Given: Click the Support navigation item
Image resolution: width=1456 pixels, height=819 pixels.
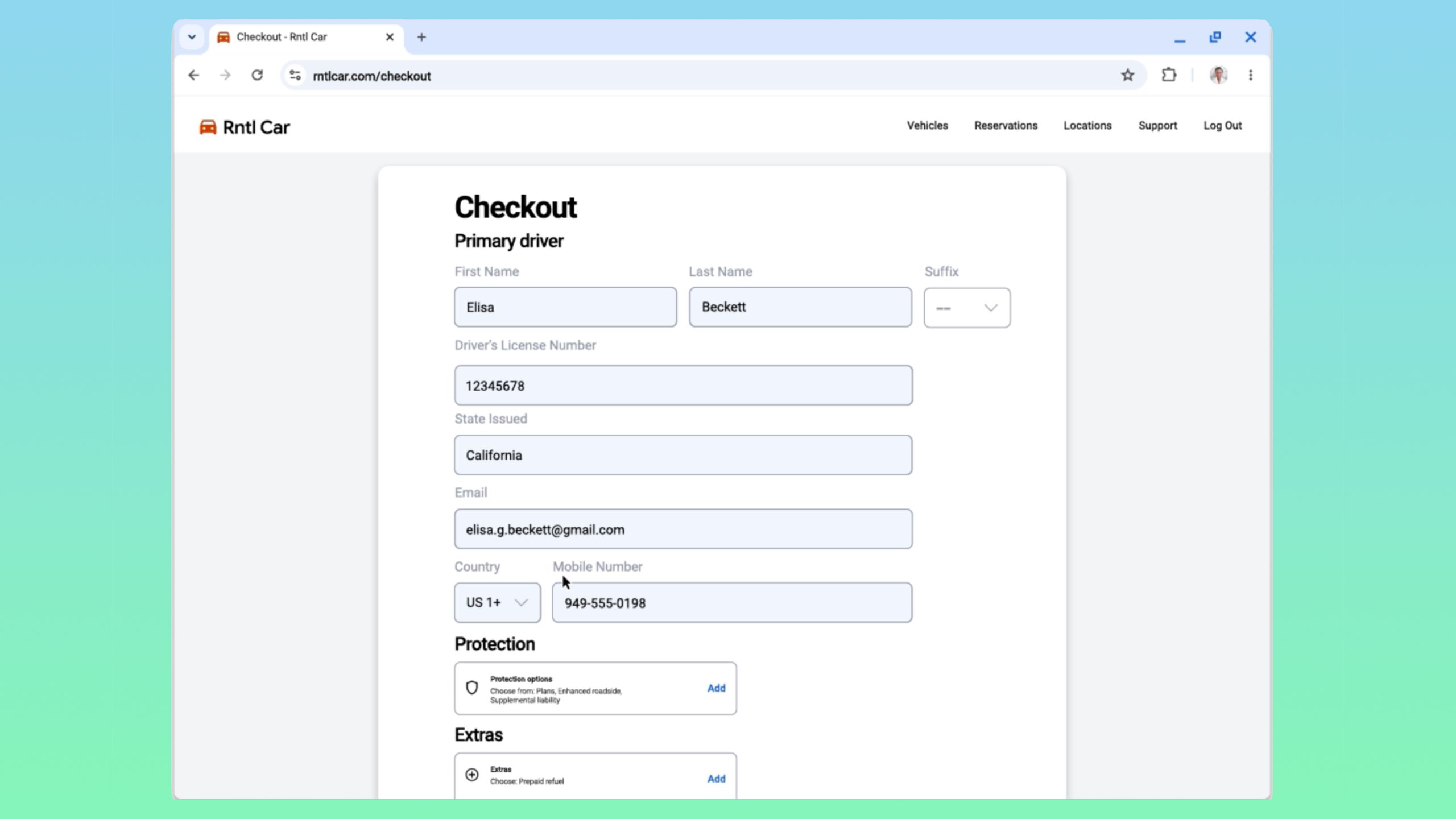Looking at the screenshot, I should coord(1158,126).
